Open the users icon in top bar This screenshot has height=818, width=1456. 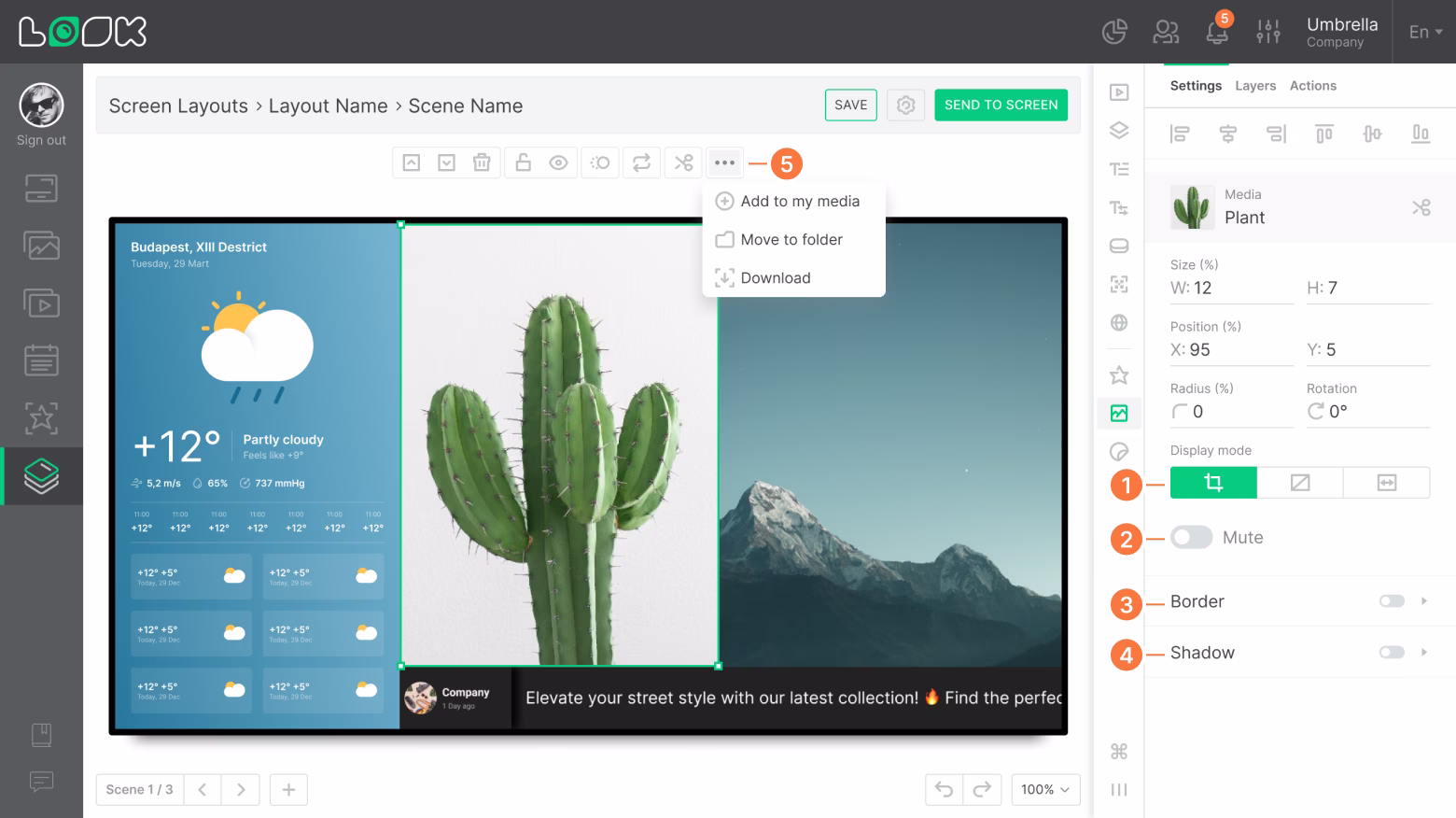pos(1166,32)
